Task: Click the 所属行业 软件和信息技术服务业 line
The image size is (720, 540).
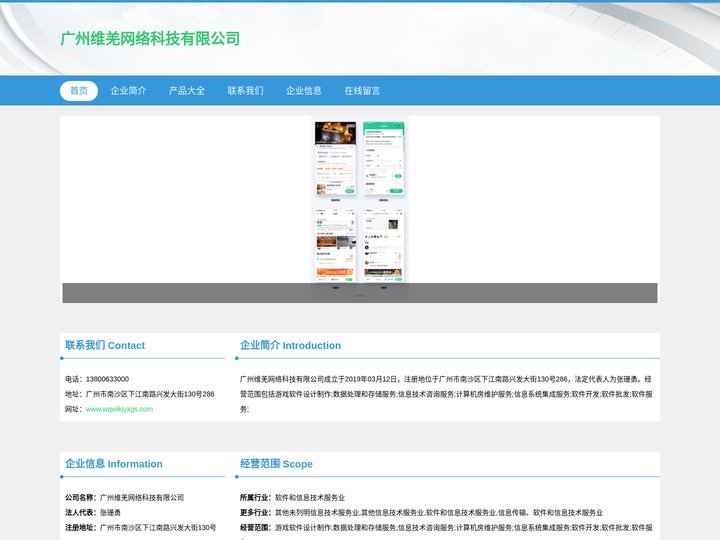Action: coord(292,498)
